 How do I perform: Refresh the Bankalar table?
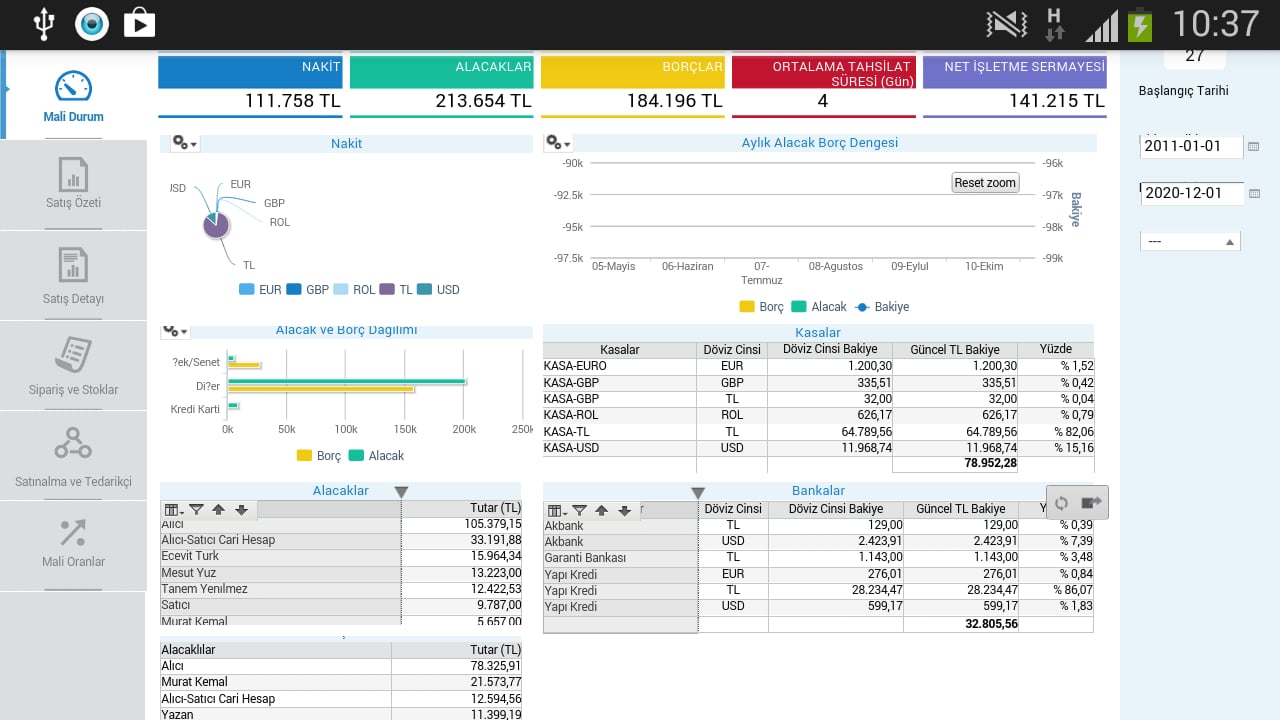pyautogui.click(x=1062, y=503)
